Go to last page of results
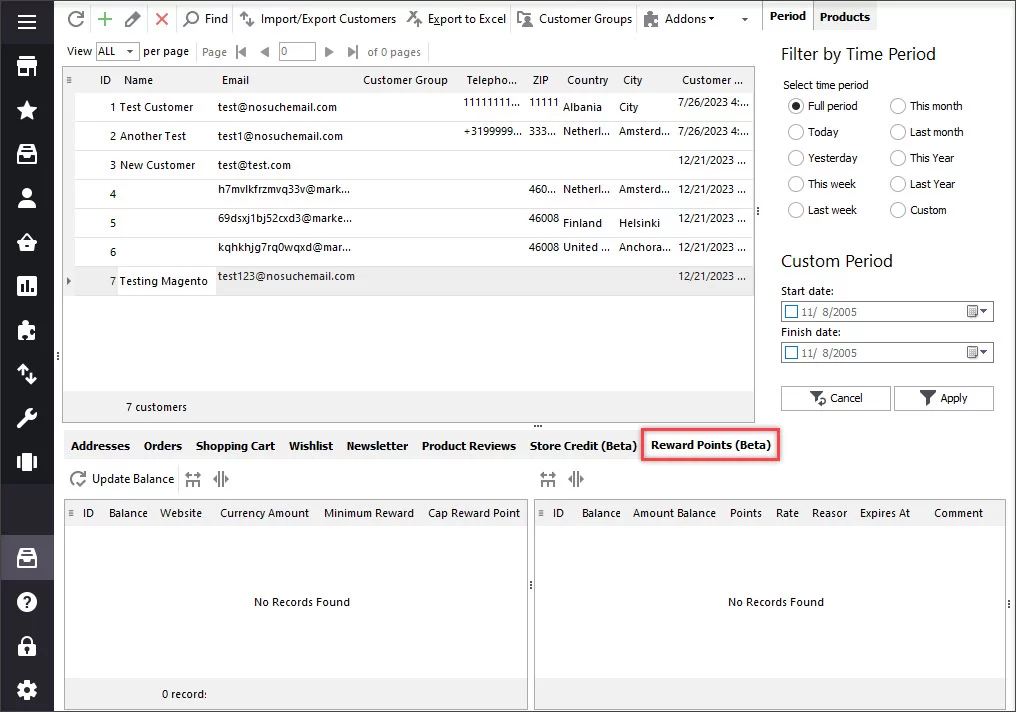The width and height of the screenshot is (1016, 712). coord(352,52)
